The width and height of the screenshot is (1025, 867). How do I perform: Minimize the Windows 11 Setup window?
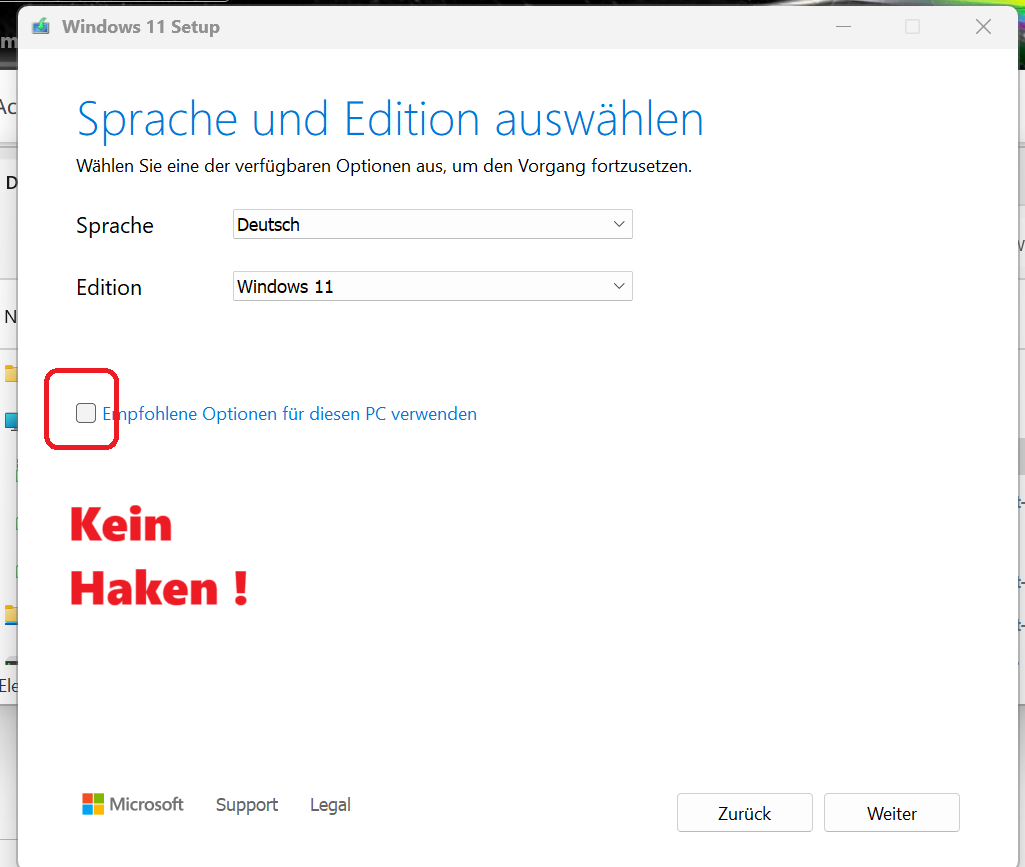[843, 27]
